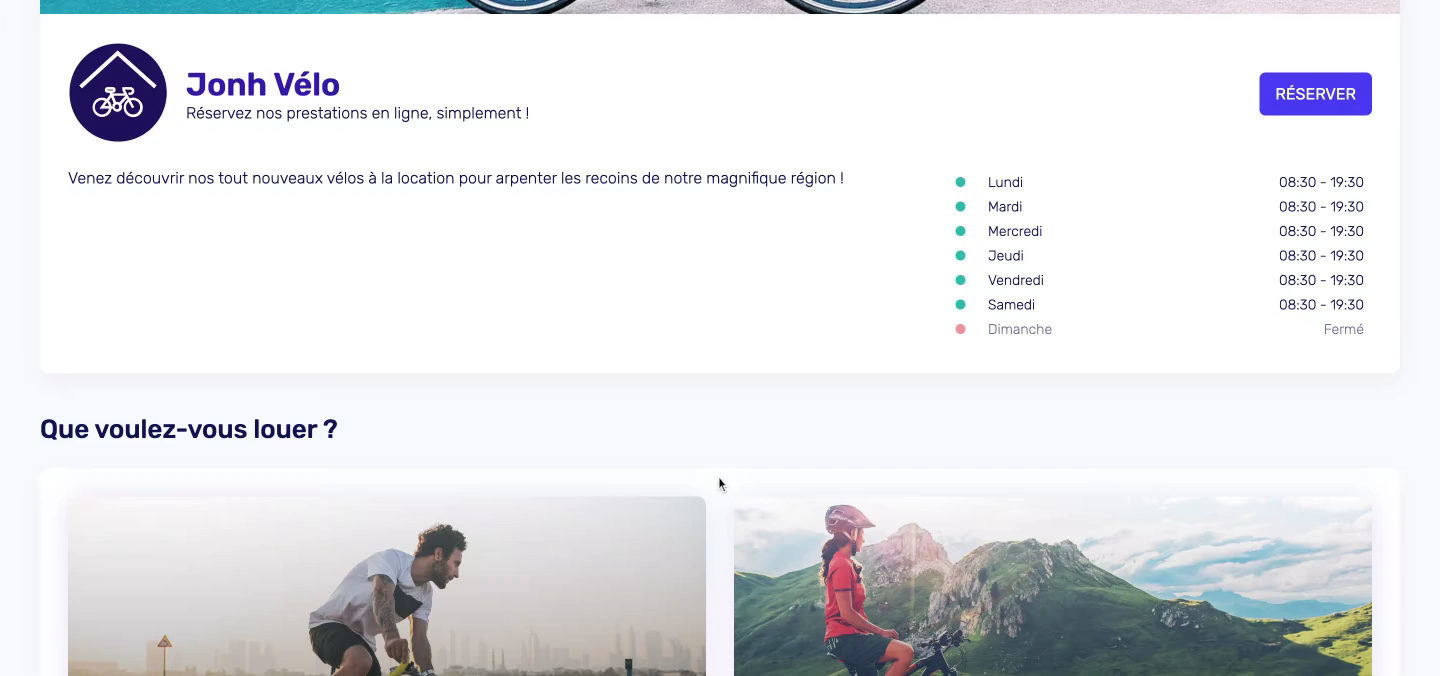Click the Vendredi 08:30 - 19:30 hours
Screen dimensions: 1440x676
1321,280
